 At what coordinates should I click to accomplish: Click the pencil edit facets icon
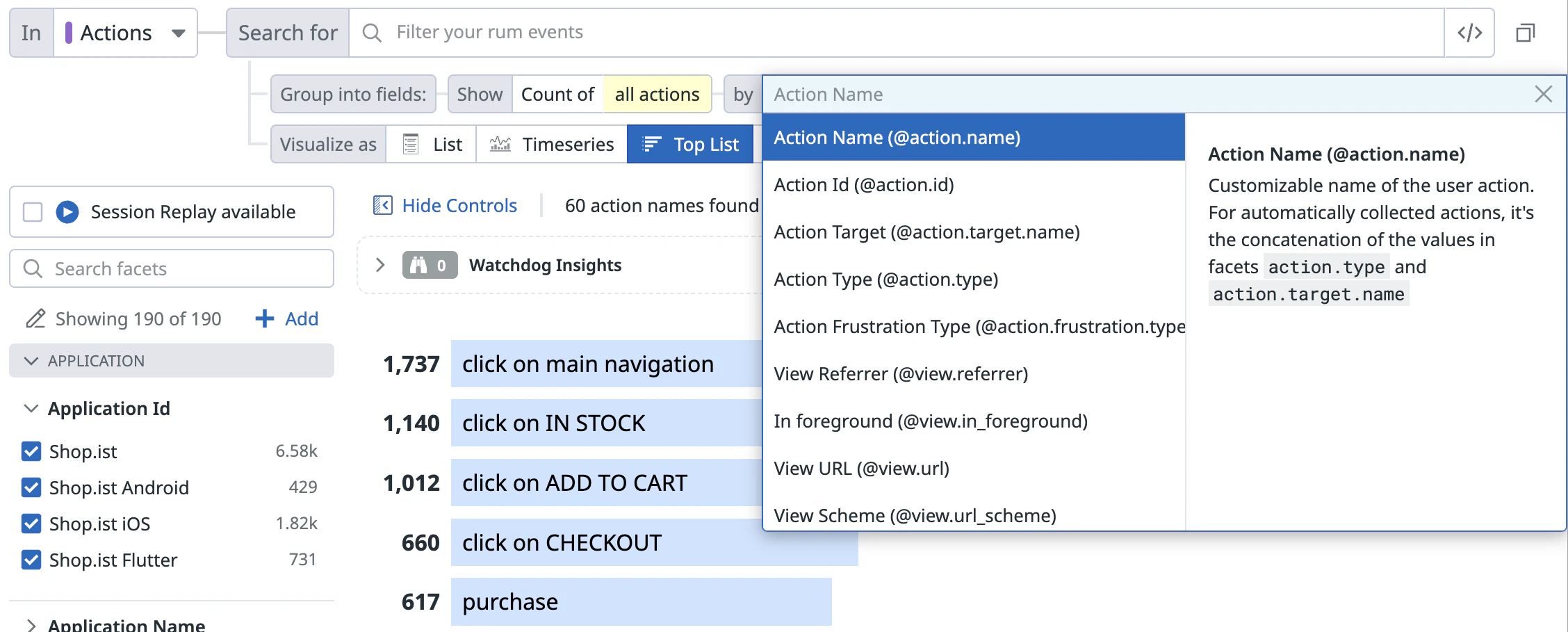[35, 318]
